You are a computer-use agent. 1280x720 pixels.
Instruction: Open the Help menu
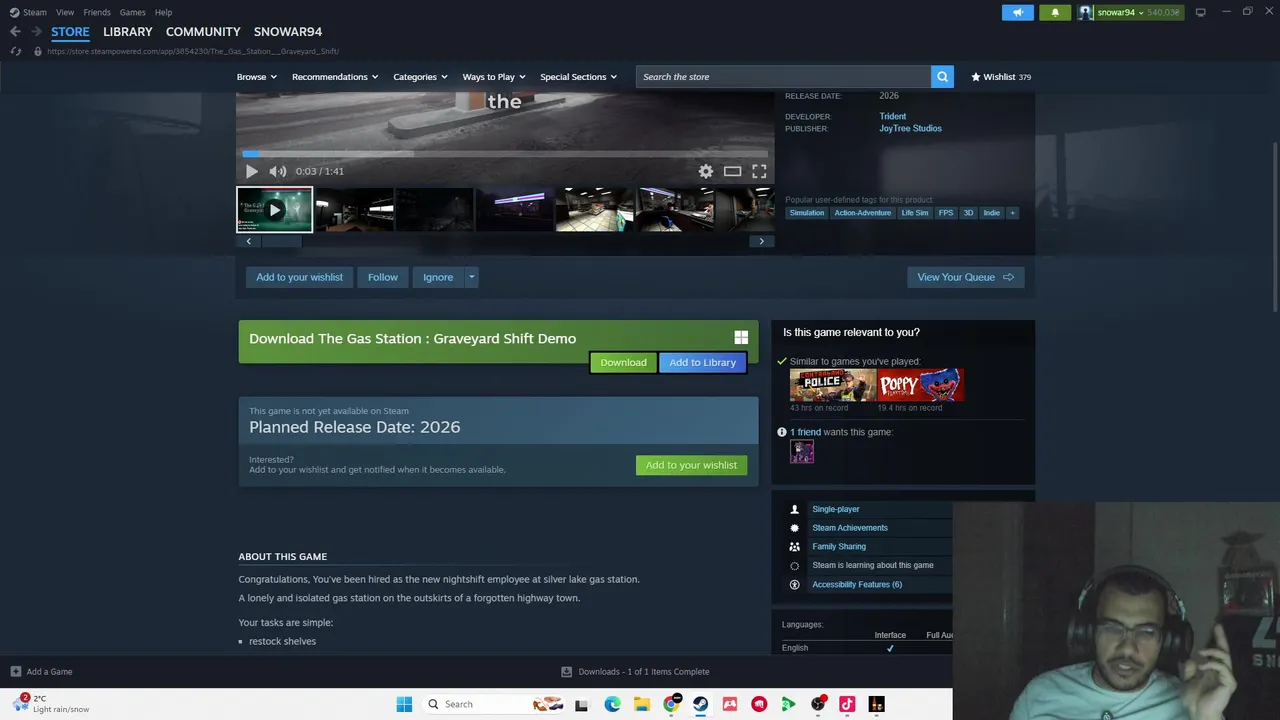click(x=163, y=12)
